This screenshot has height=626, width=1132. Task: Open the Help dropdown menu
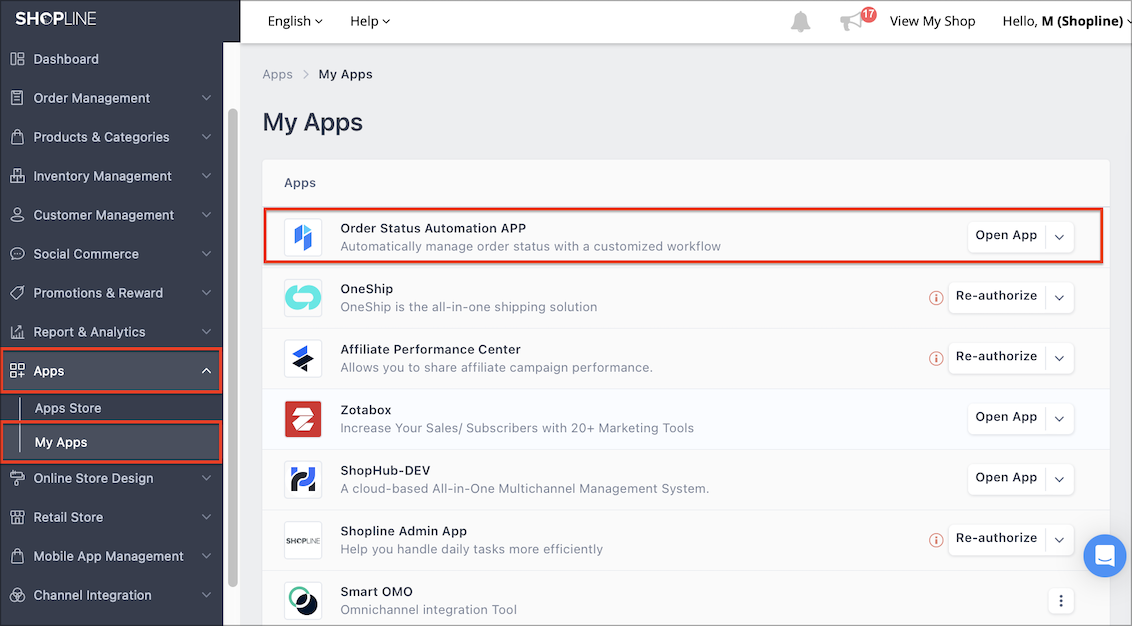pyautogui.click(x=370, y=22)
